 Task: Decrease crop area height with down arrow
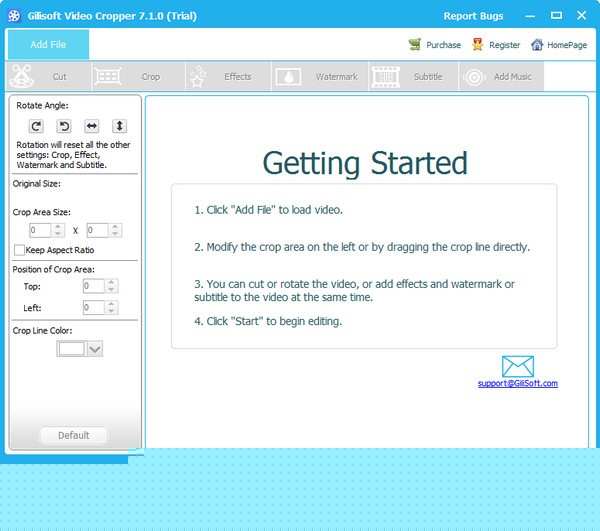pos(115,234)
